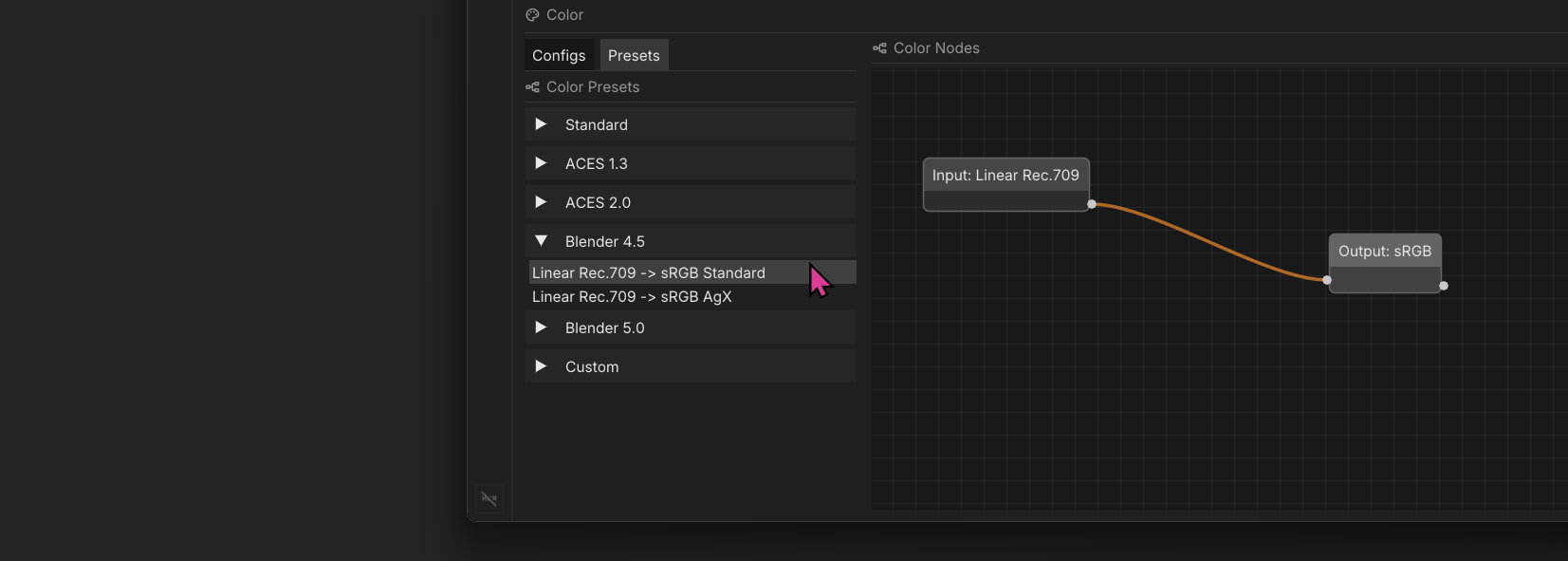Expand the ACES 1.3 preset group
1568x561 pixels.
(x=541, y=163)
